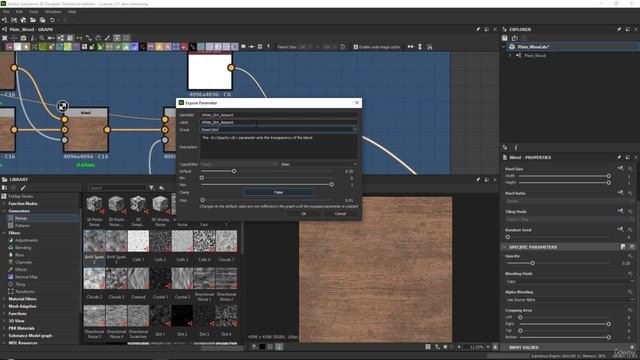
Task: Select Plain_Wood.sbs package in Explorer
Action: coord(533,47)
